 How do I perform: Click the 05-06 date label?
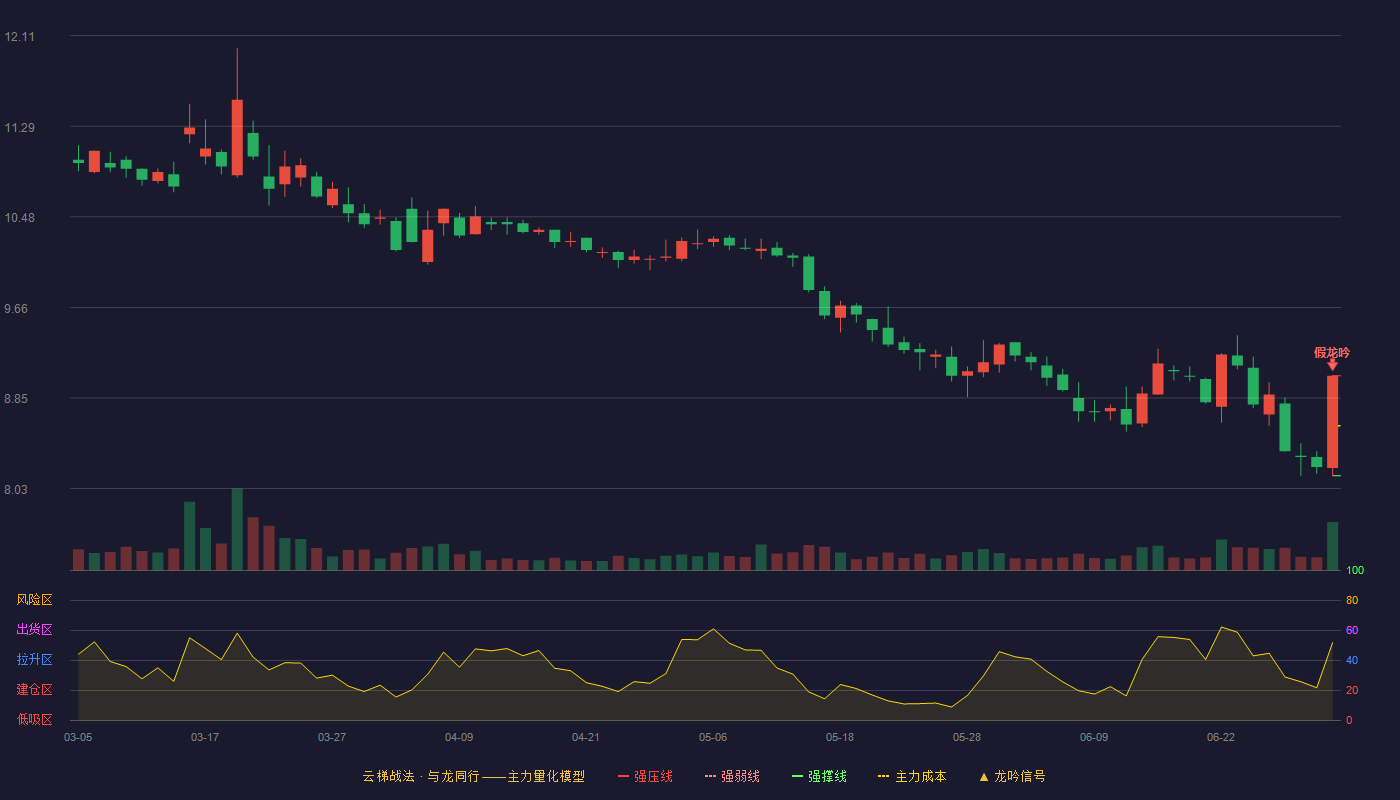(713, 737)
